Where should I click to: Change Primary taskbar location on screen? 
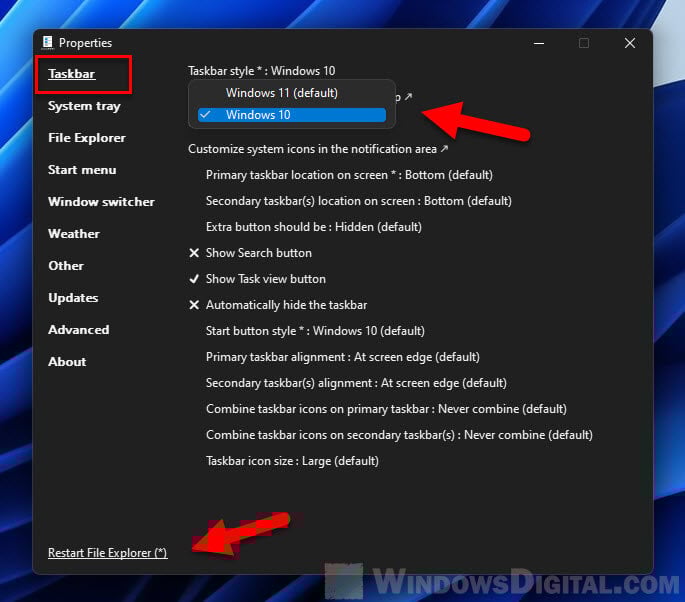tap(349, 175)
